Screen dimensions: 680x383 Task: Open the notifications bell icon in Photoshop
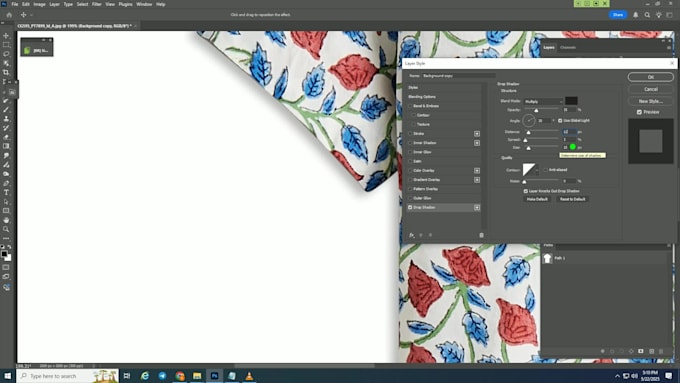pos(636,15)
